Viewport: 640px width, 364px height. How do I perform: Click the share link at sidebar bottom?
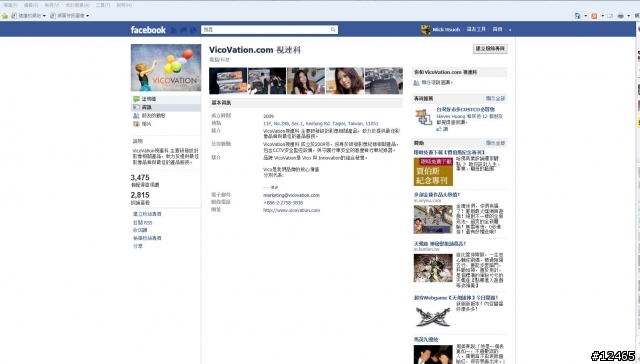tap(138, 246)
